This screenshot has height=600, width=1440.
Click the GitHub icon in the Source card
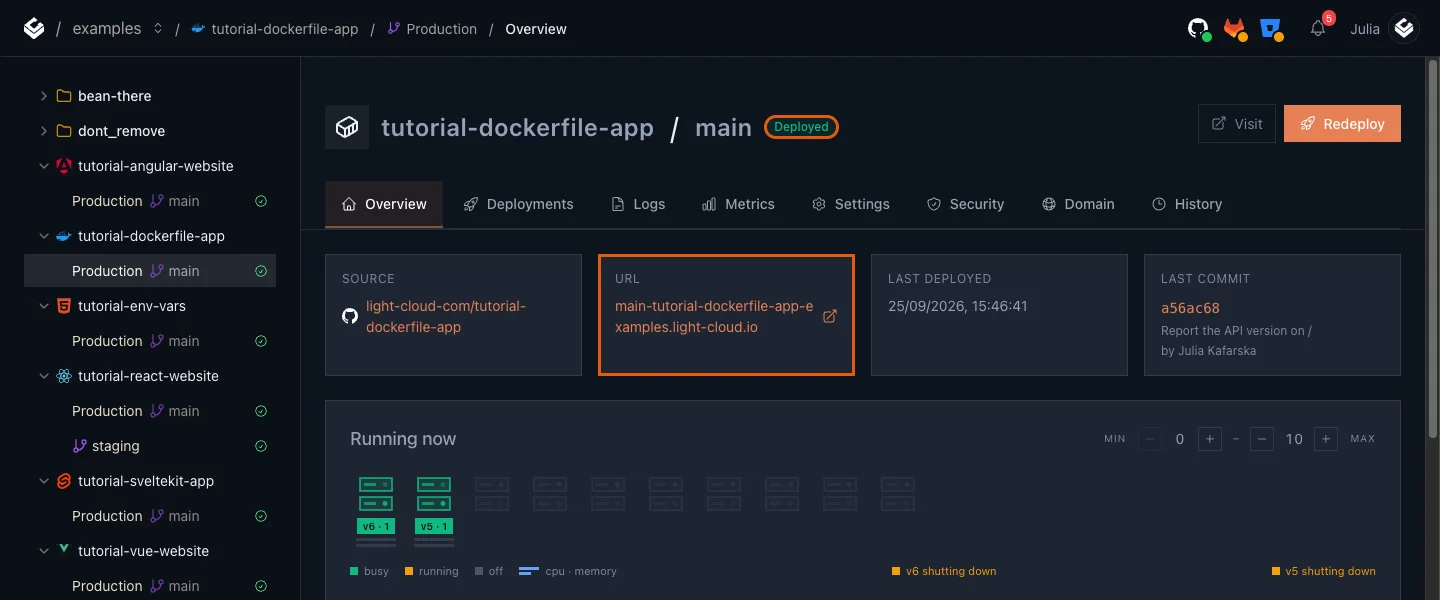(350, 316)
